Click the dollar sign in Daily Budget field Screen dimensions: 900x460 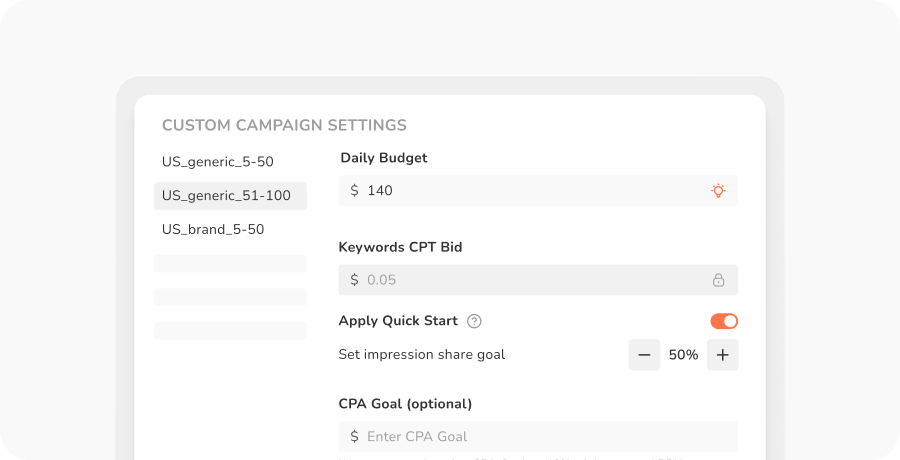pos(354,190)
